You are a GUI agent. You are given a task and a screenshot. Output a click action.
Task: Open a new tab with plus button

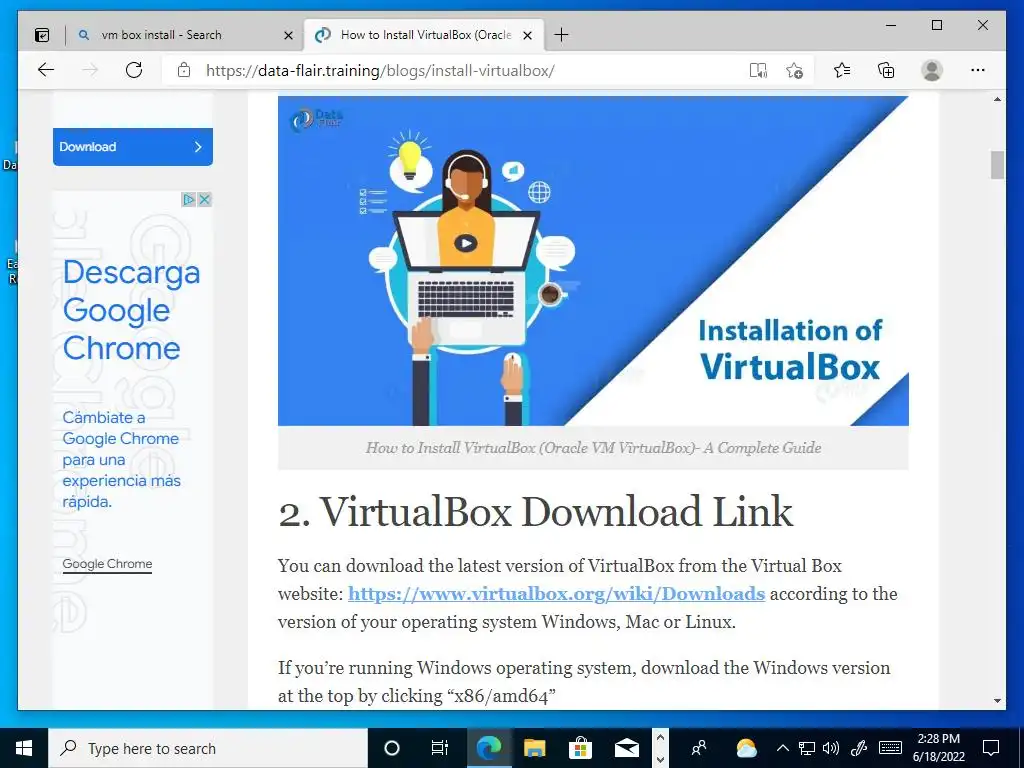[561, 35]
